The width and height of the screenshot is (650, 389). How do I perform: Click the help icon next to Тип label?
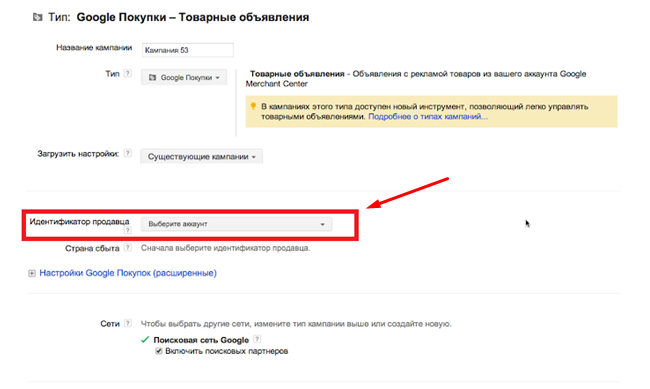click(x=128, y=73)
